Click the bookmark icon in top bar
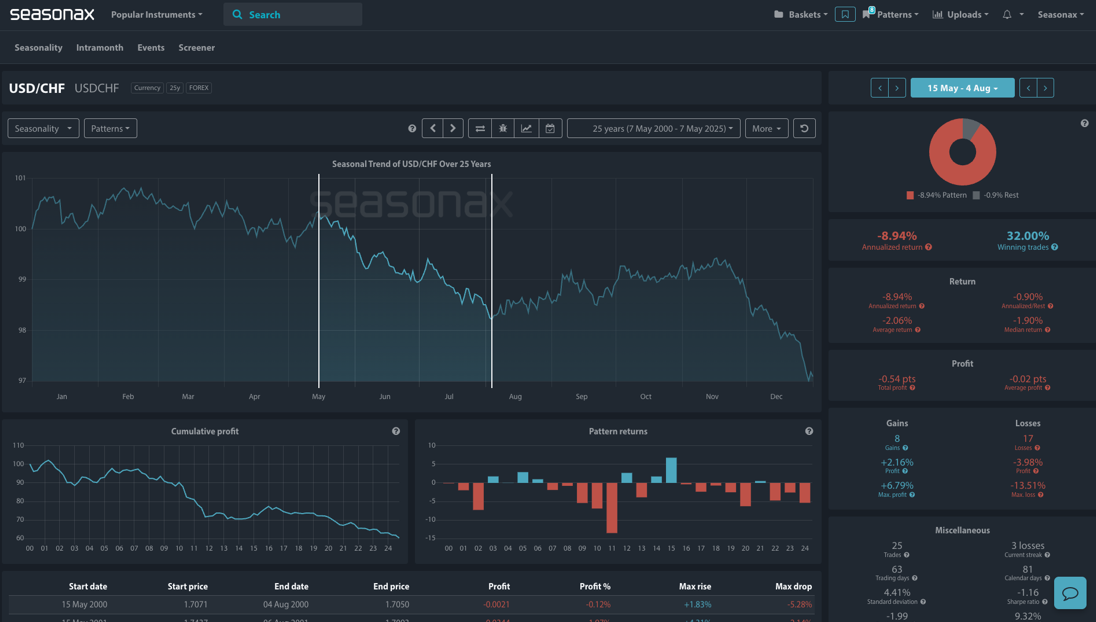Image resolution: width=1096 pixels, height=622 pixels. [845, 14]
